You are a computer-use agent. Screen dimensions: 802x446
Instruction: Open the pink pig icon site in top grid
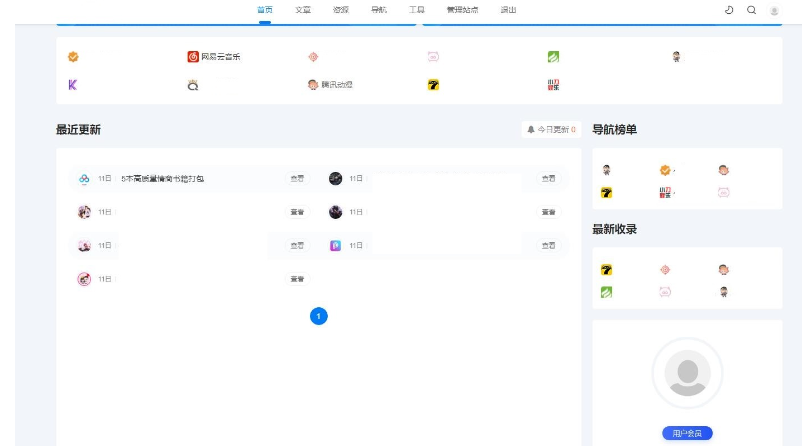[x=433, y=57]
